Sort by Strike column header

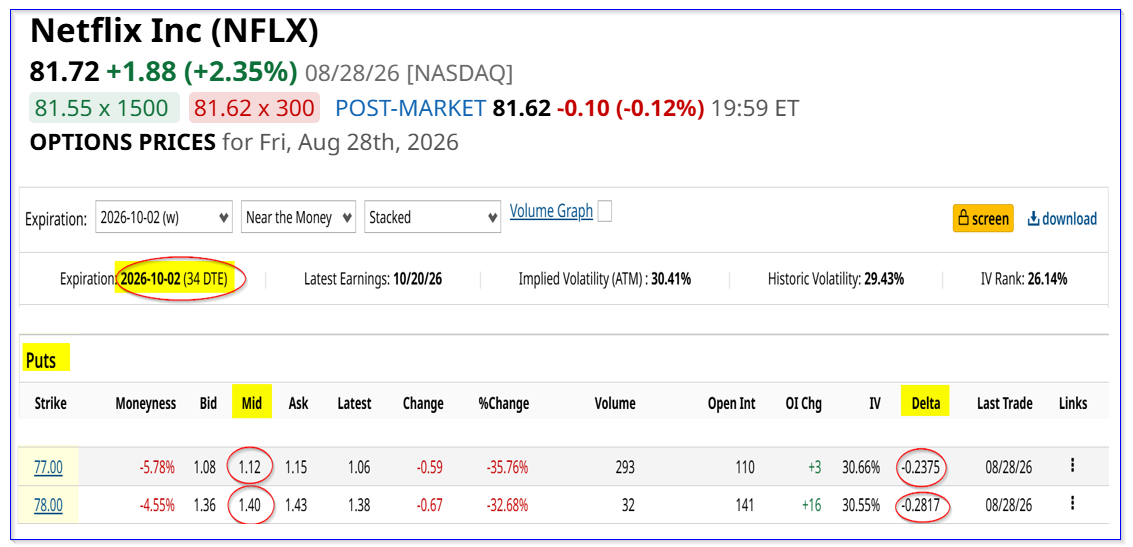tap(50, 403)
